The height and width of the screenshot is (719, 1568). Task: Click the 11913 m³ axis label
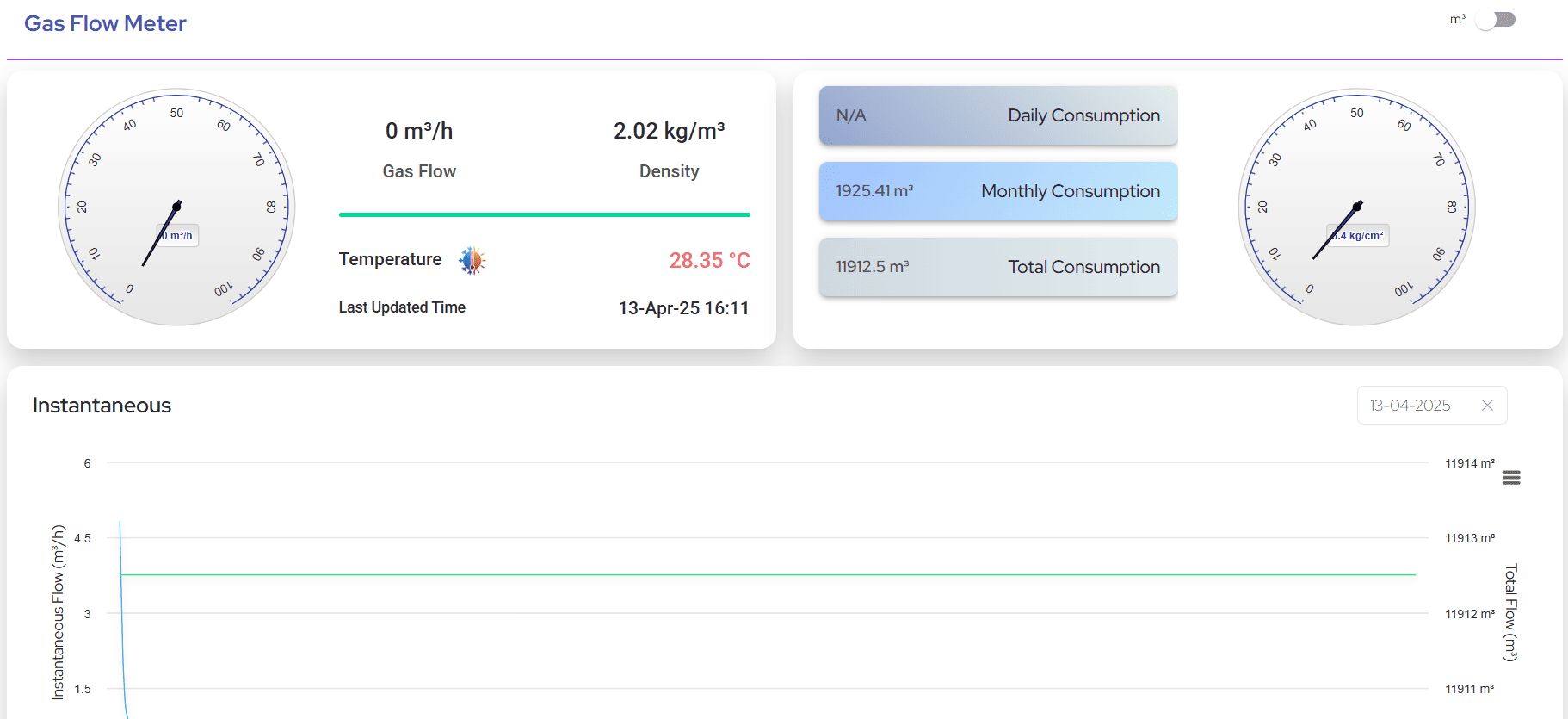click(x=1470, y=538)
